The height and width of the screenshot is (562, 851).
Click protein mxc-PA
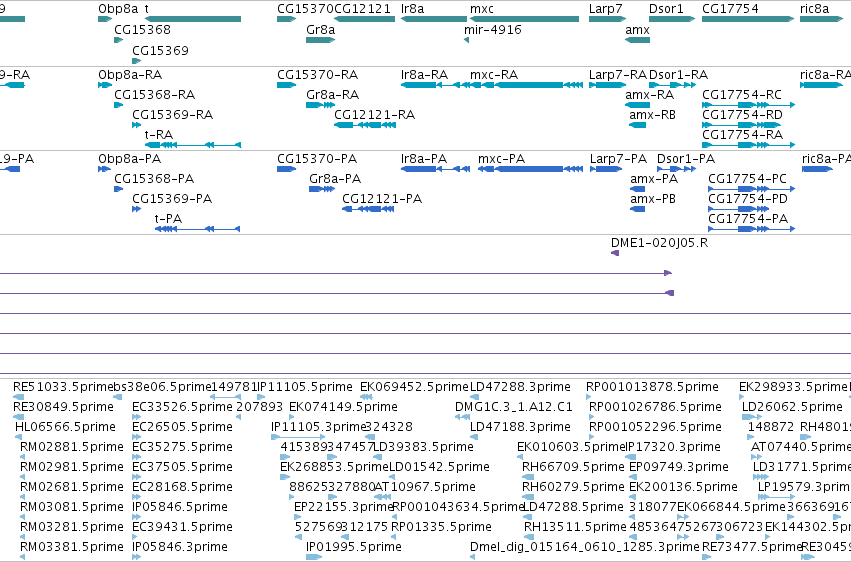(501, 159)
